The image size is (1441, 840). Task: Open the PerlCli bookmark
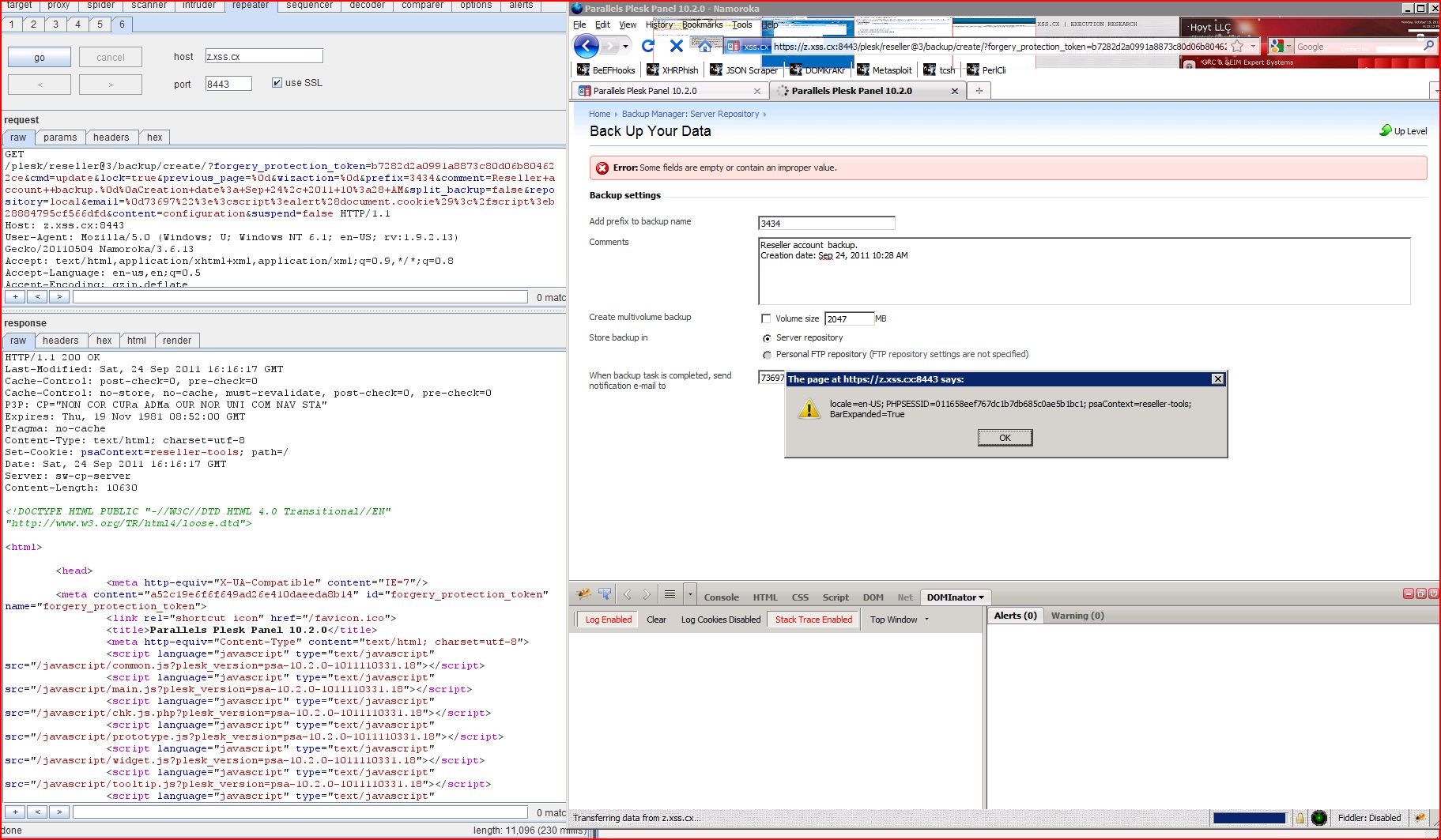point(986,70)
